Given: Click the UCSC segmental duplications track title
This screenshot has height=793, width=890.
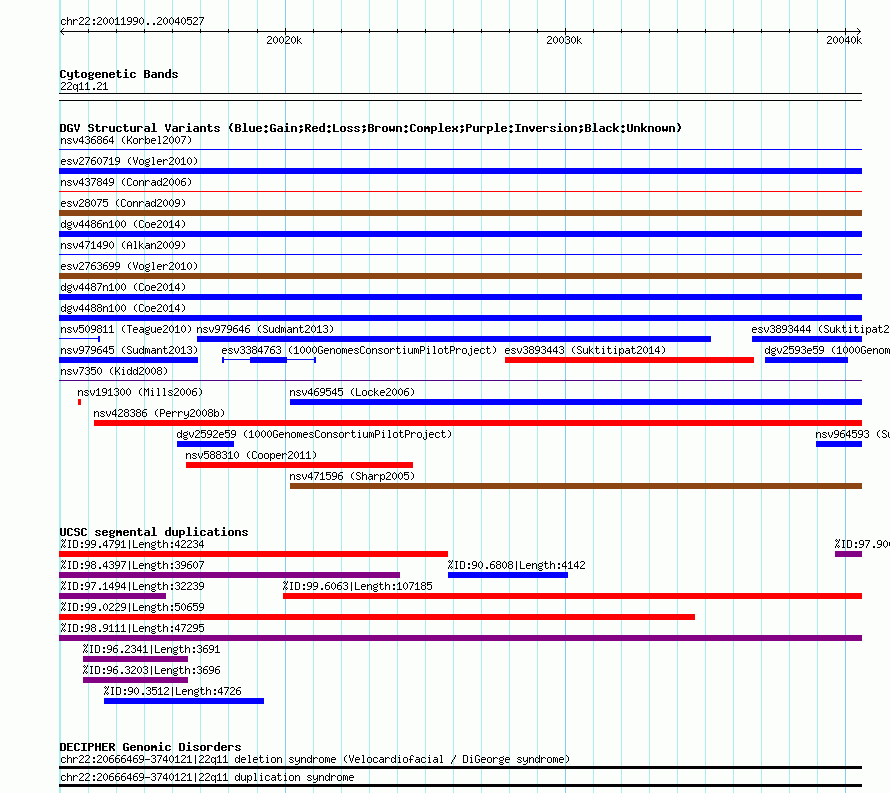Looking at the screenshot, I should tap(154, 532).
